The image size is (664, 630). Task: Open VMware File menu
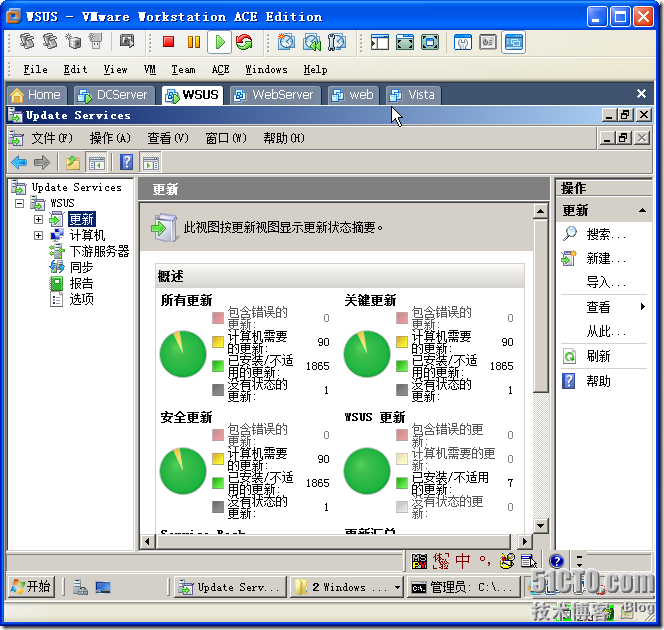[36, 69]
